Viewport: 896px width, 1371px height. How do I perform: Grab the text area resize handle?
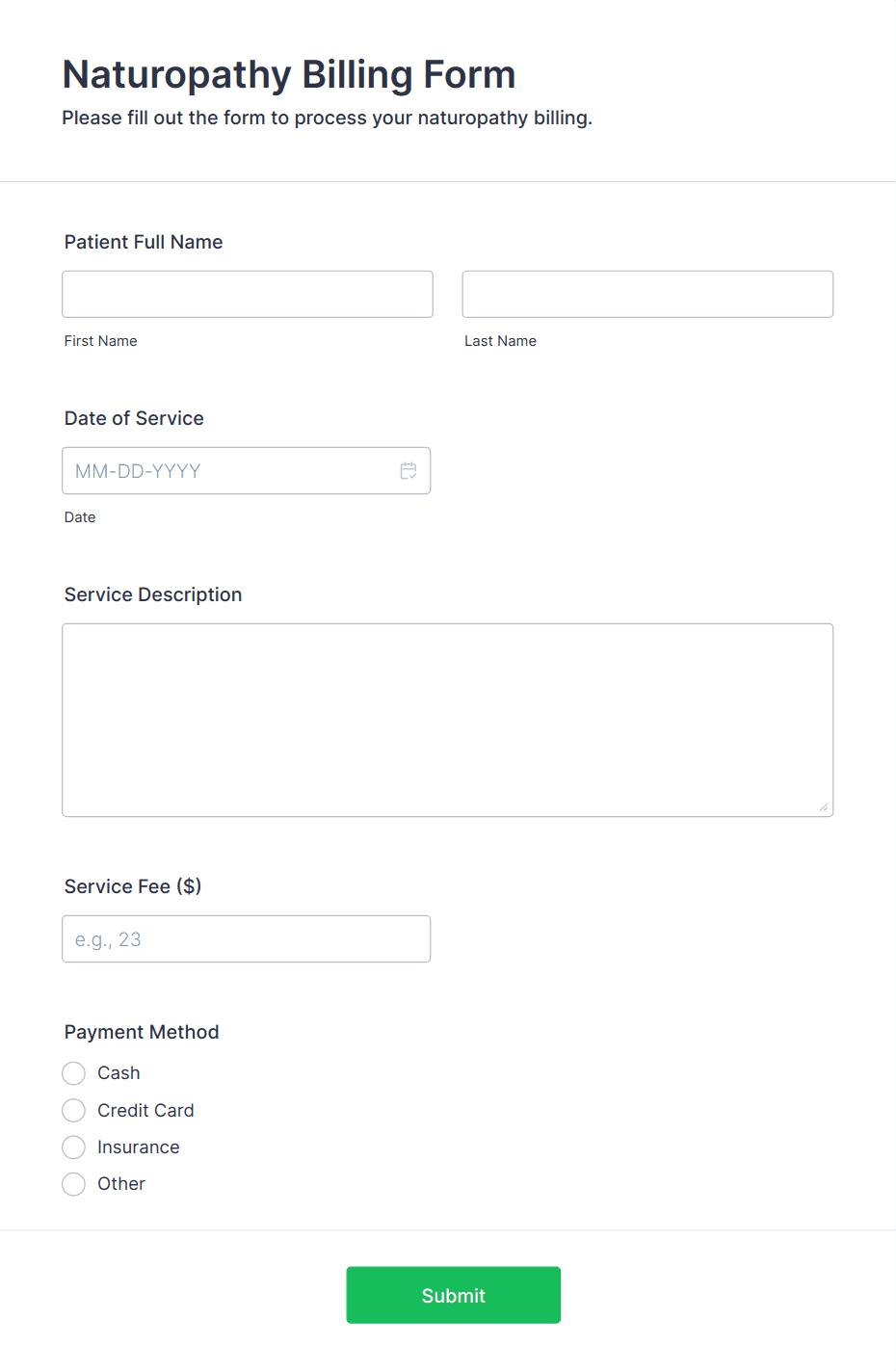(x=824, y=807)
